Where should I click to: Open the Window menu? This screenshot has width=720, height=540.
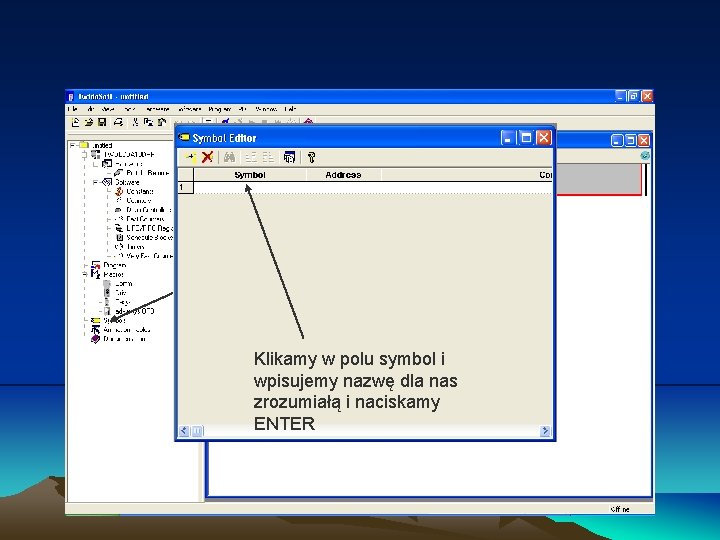[266, 109]
